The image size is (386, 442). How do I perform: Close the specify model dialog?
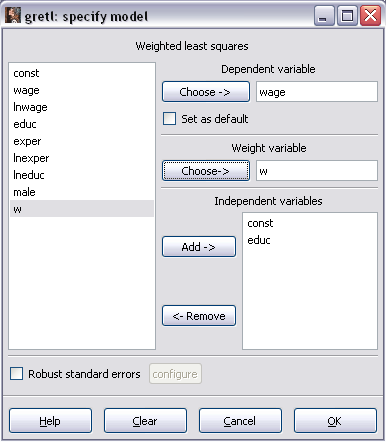coord(370,16)
